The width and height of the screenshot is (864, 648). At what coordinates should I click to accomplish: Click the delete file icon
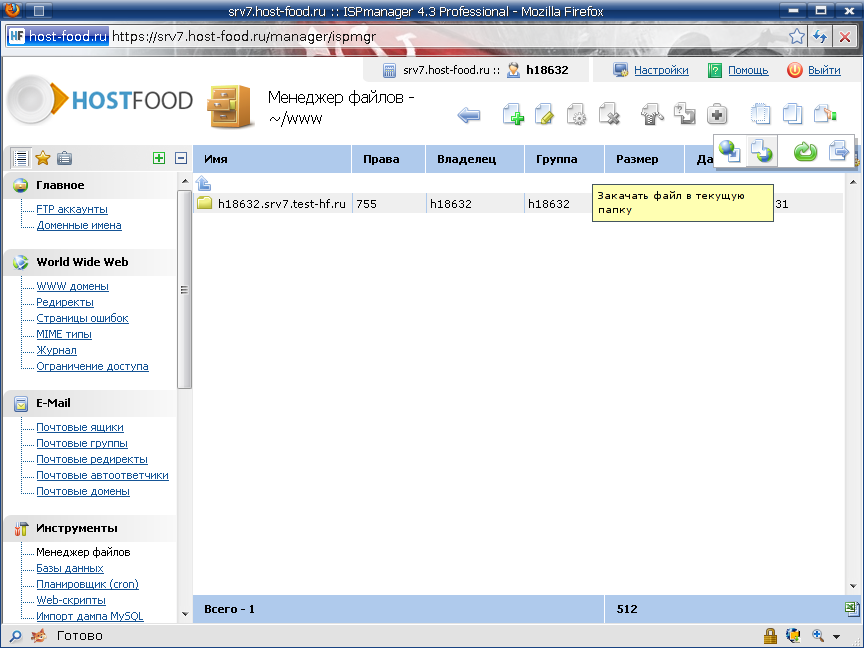point(610,115)
